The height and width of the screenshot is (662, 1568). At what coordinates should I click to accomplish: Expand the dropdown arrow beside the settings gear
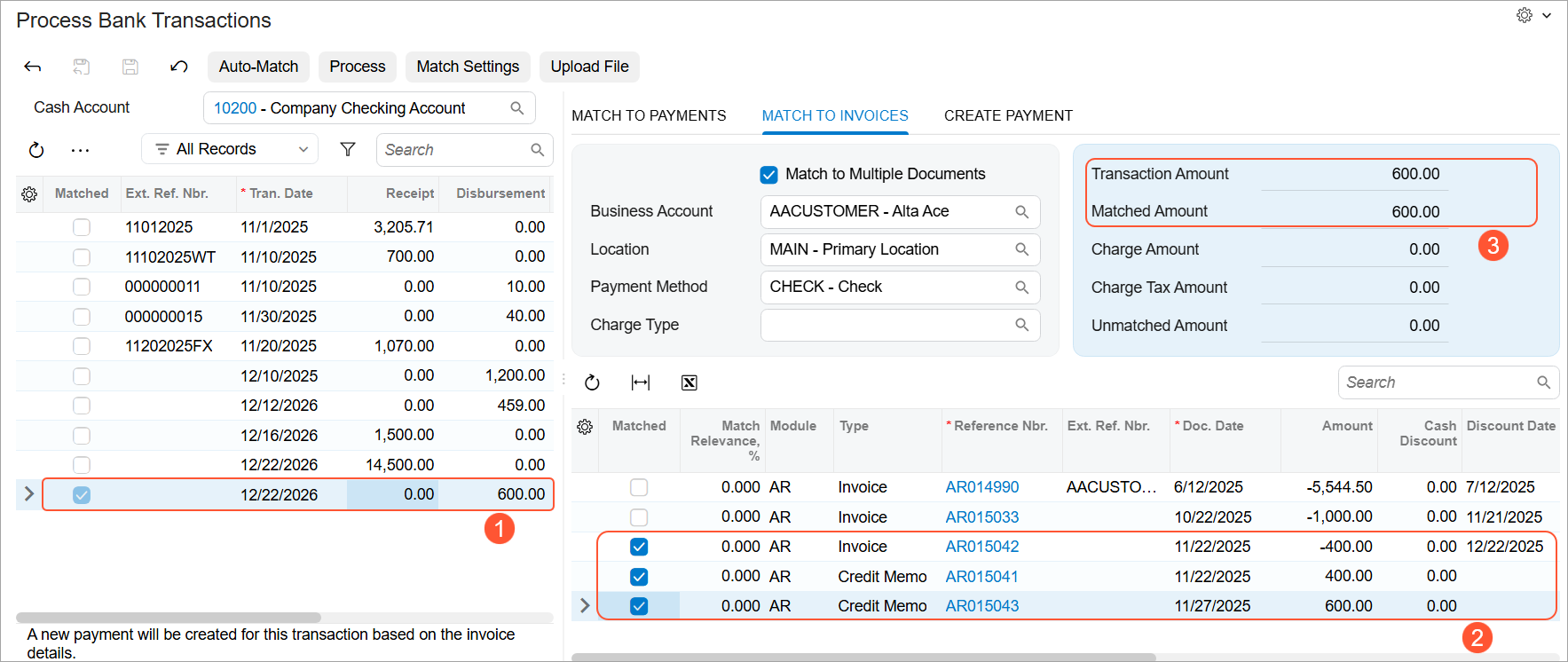pos(1547,15)
